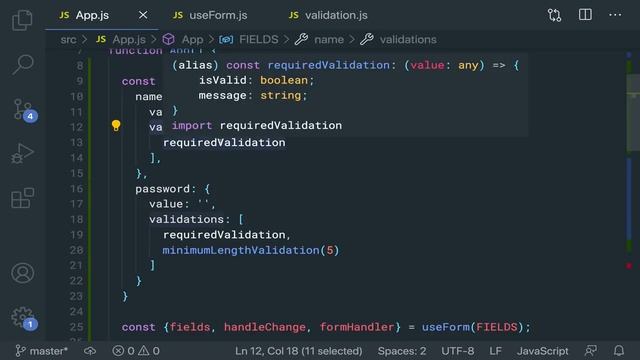Open the App symbol breadcrumb

coord(183,40)
